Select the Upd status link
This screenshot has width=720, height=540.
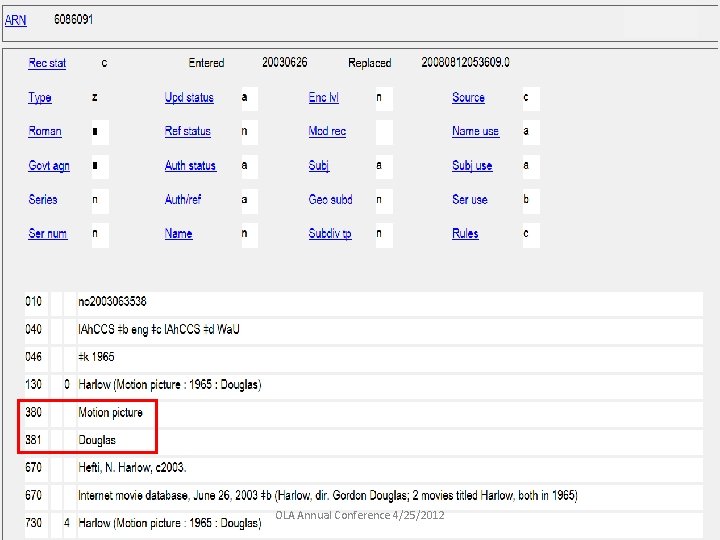pyautogui.click(x=189, y=98)
